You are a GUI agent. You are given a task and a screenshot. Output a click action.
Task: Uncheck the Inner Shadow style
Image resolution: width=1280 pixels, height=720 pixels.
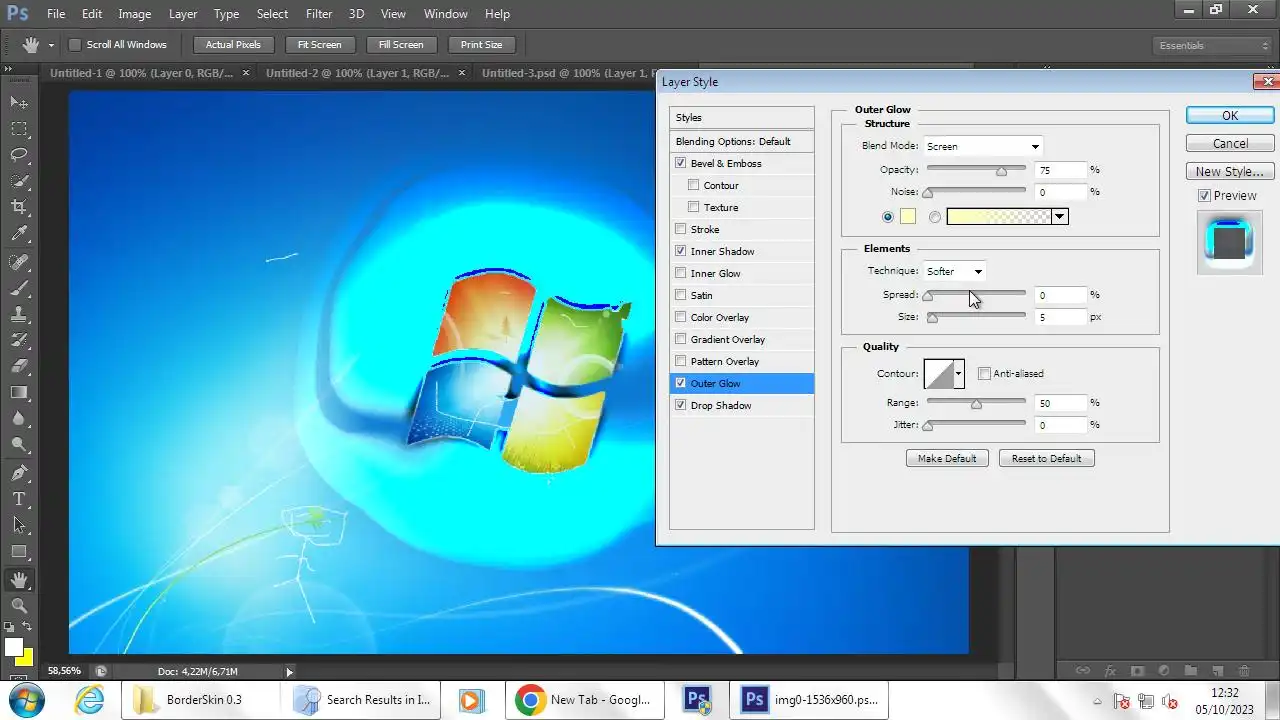(681, 251)
